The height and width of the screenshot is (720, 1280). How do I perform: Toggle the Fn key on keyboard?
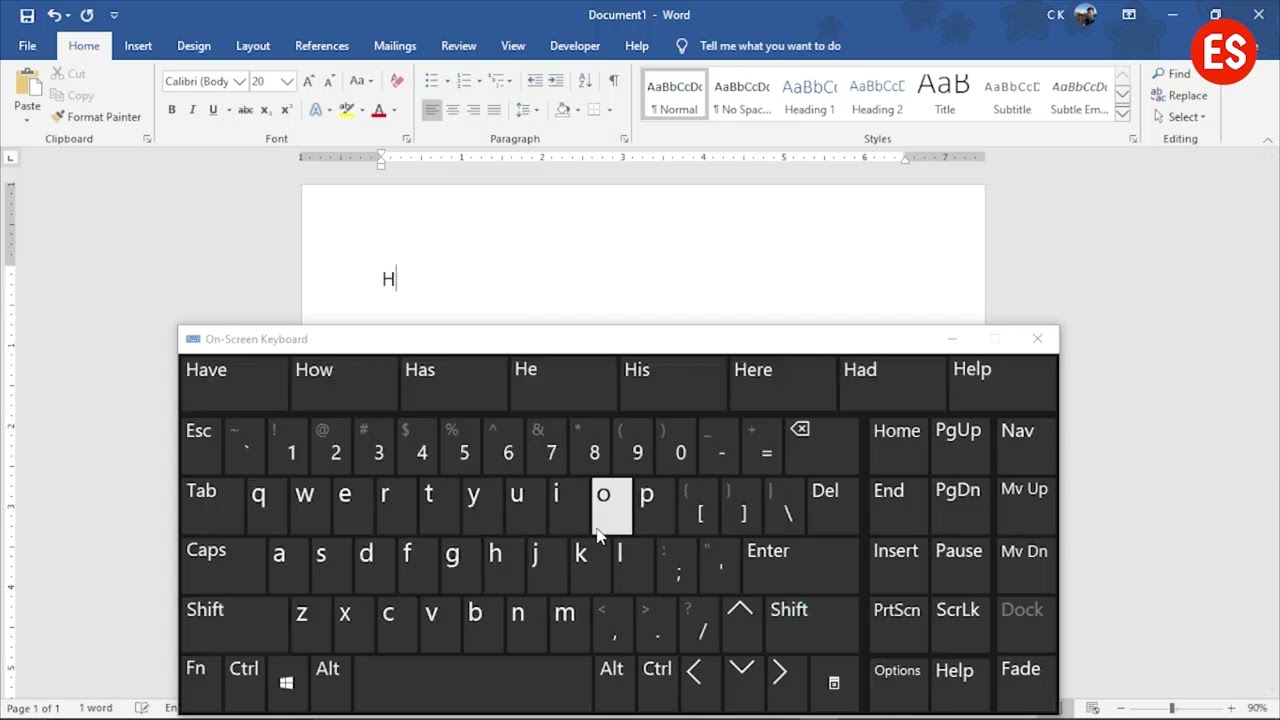point(201,682)
